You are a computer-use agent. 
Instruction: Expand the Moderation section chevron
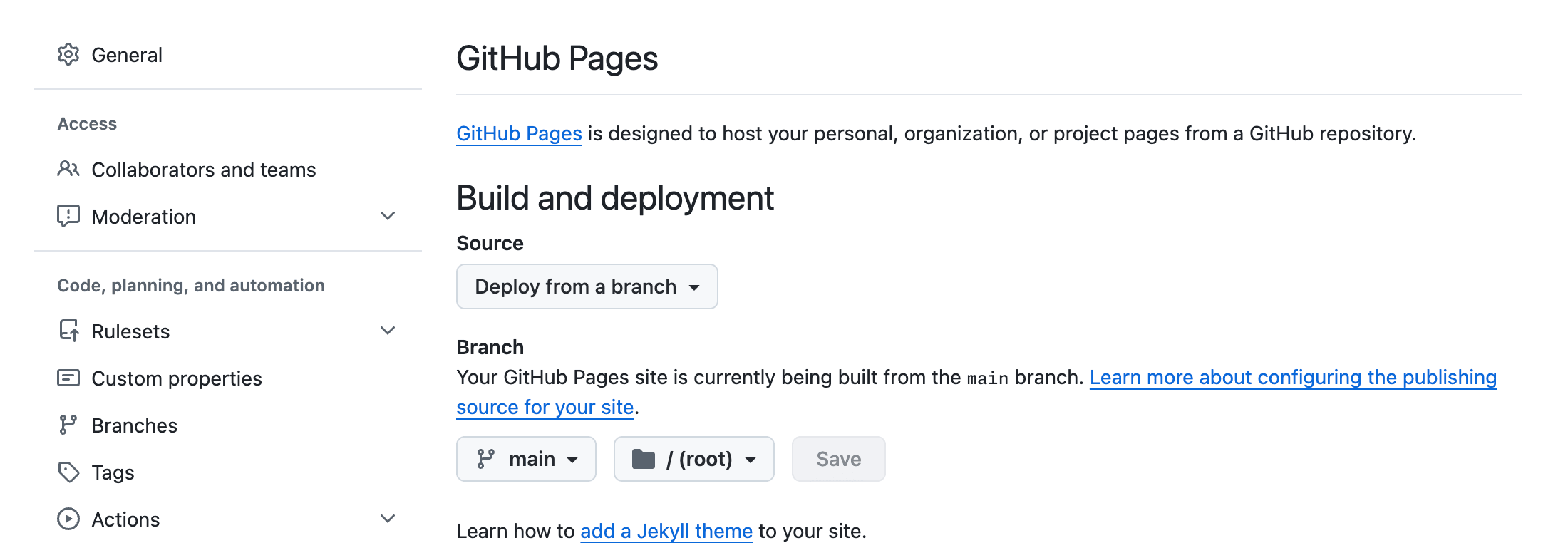click(388, 216)
